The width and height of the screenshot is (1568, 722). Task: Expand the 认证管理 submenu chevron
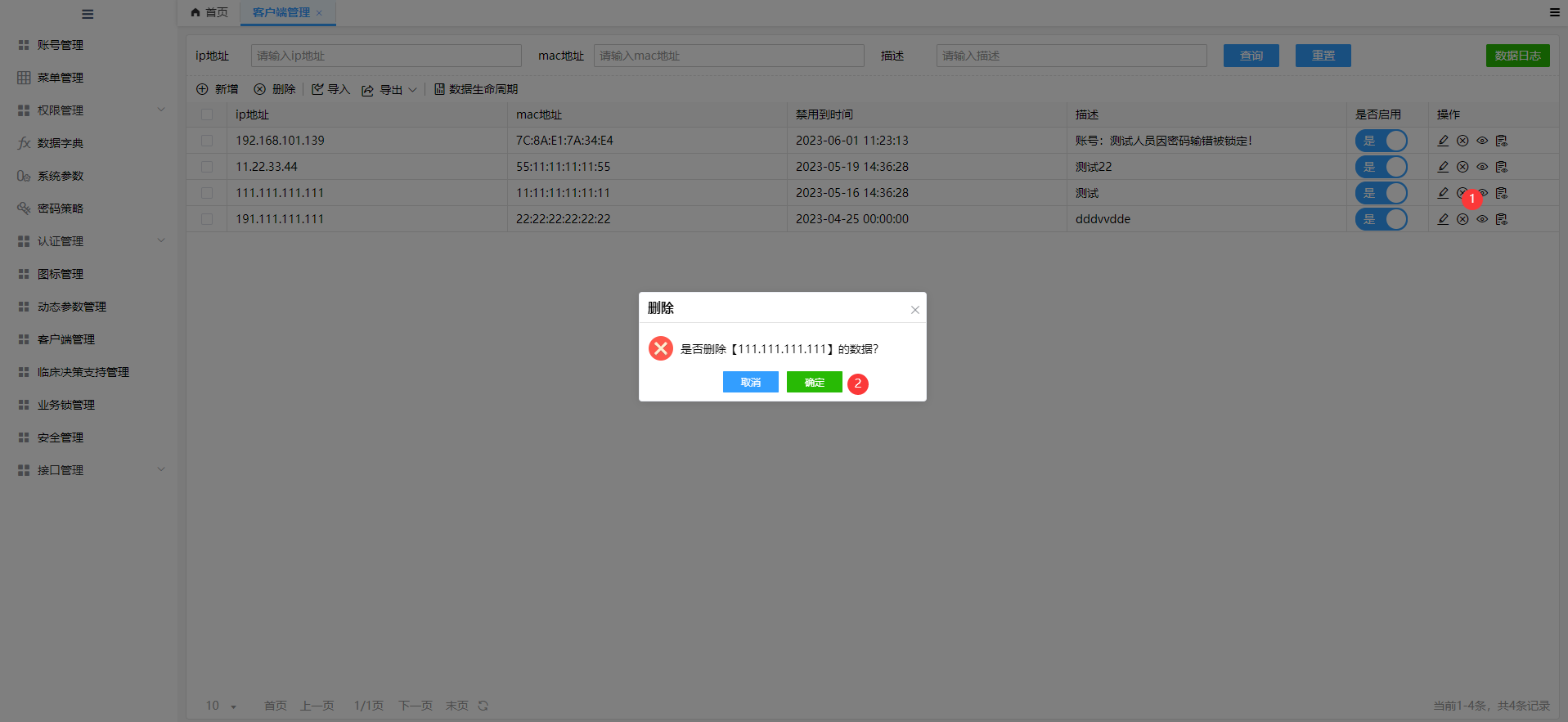(x=161, y=240)
